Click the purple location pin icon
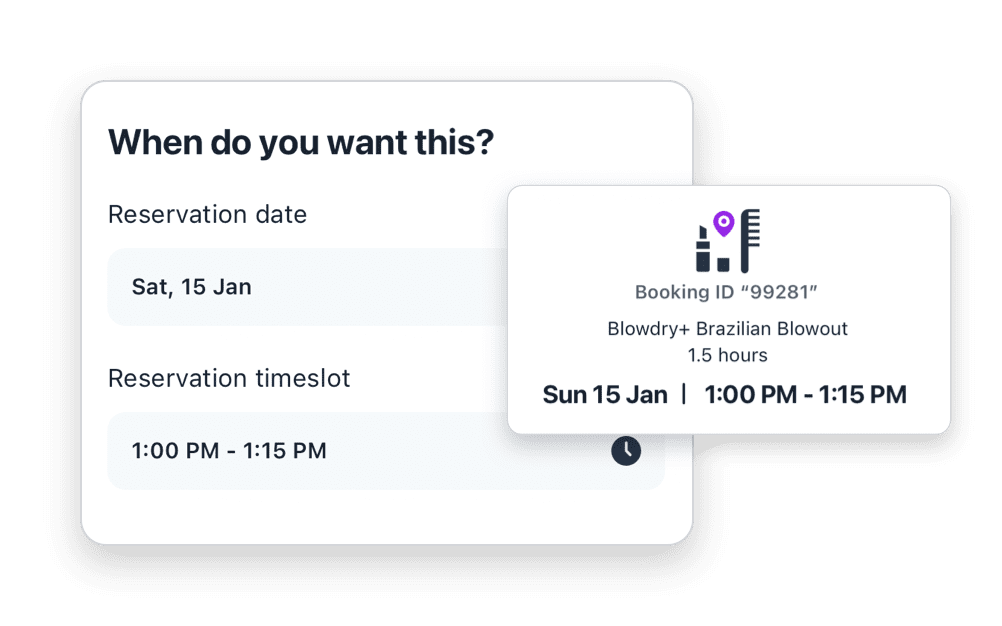This screenshot has width=1002, height=626. click(723, 224)
